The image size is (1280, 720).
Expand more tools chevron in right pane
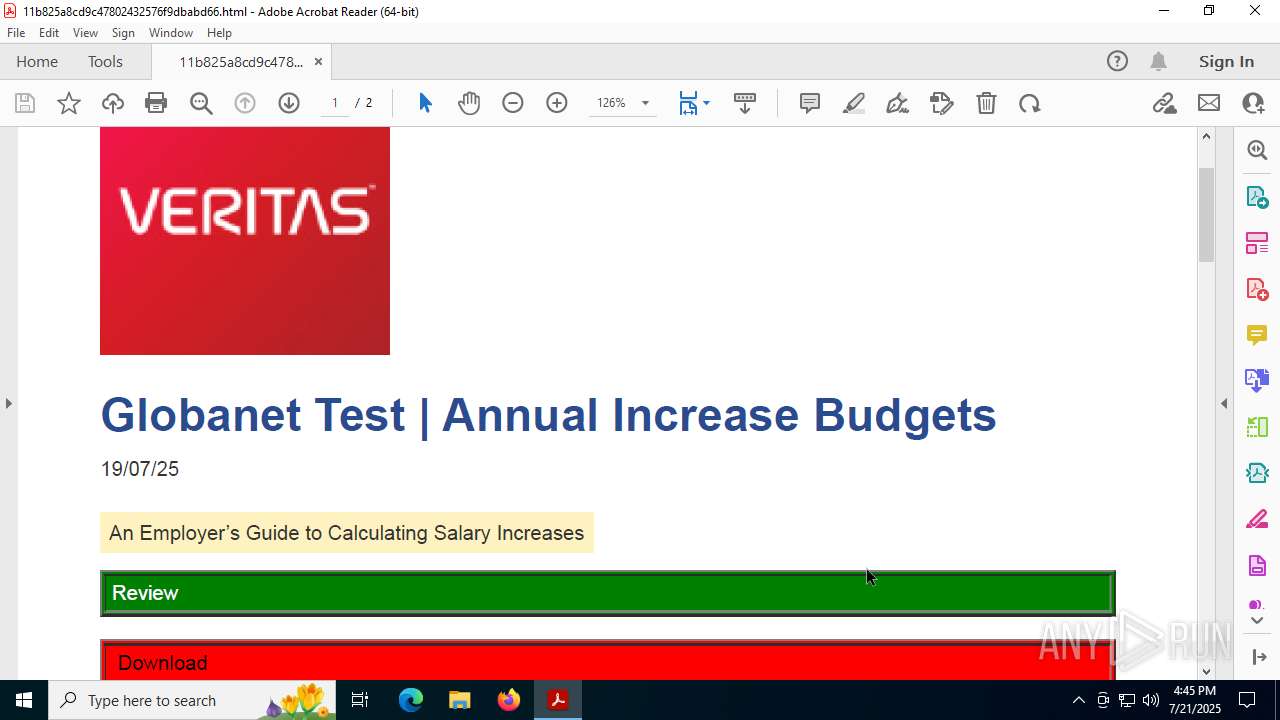coord(1257,621)
